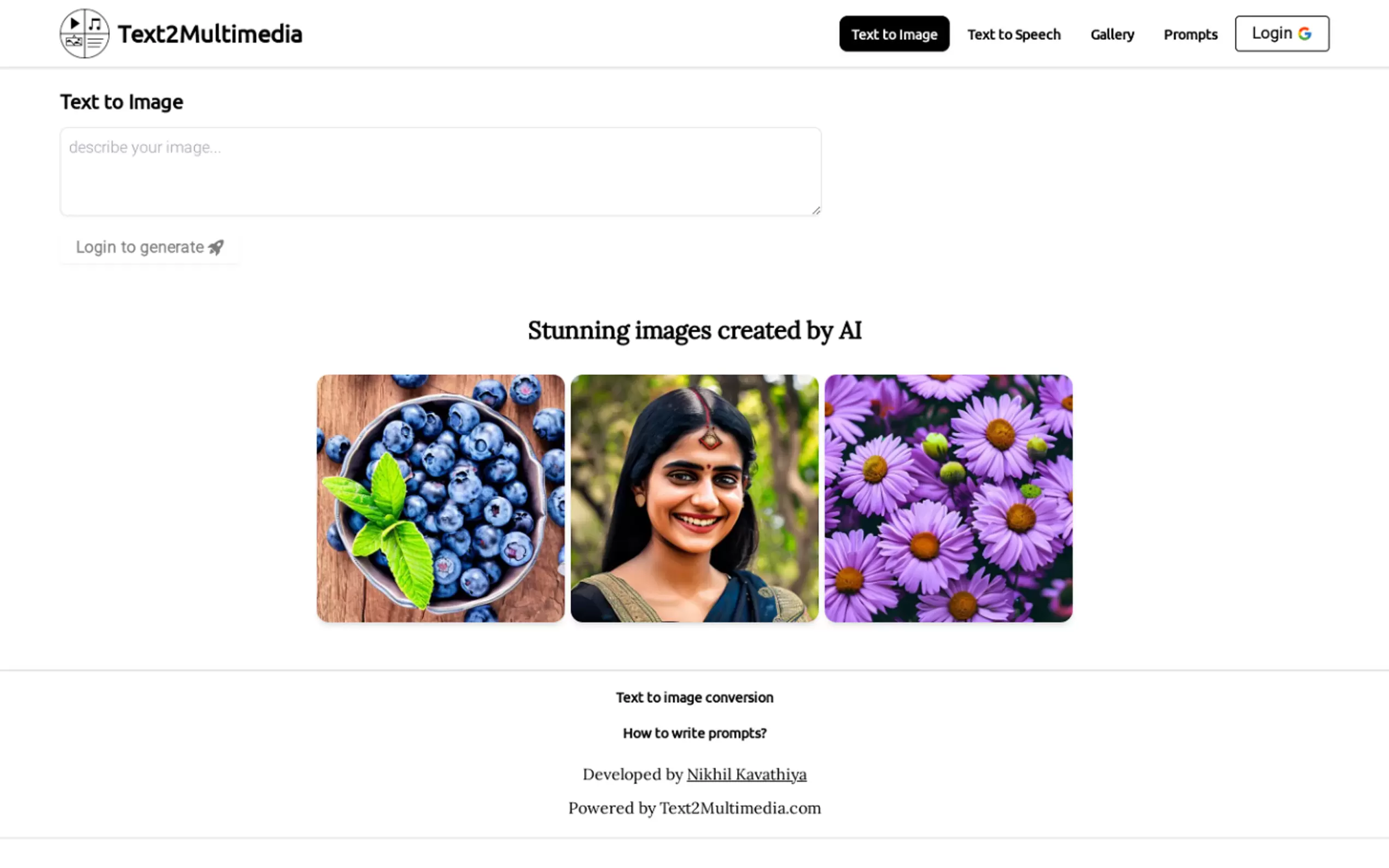This screenshot has width=1389, height=868.
Task: Click the Powered by Text2Multimedia.com footer text
Action: [694, 808]
